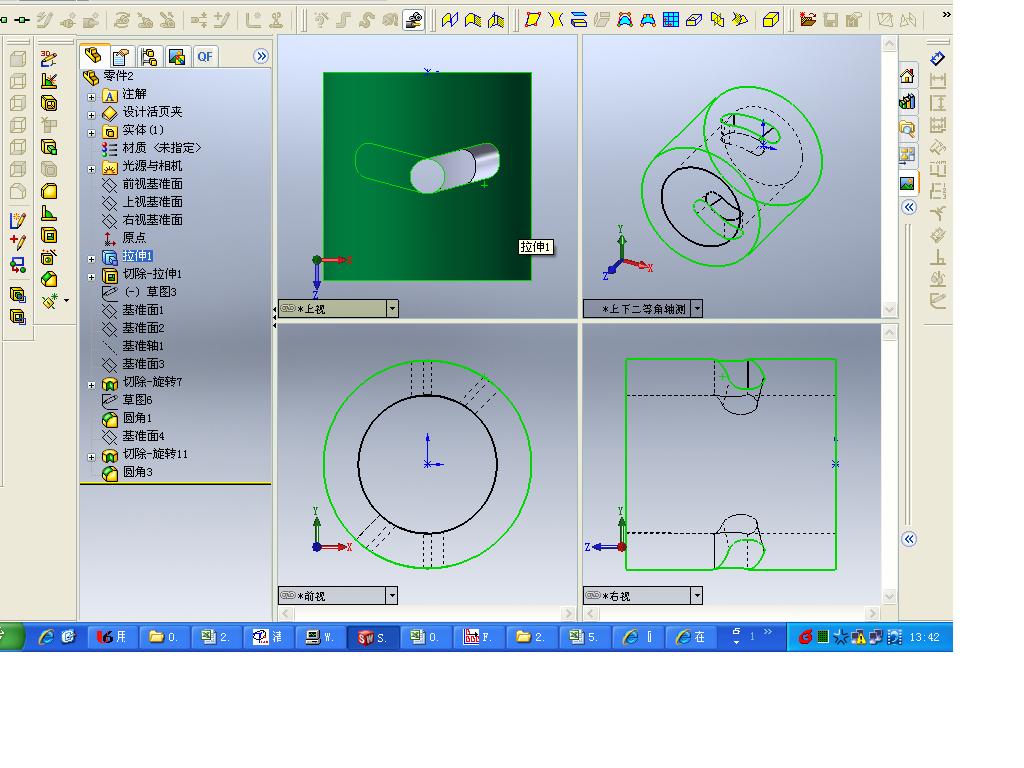
Task: Select 右视基准面 in the feature tree
Action: tap(152, 220)
